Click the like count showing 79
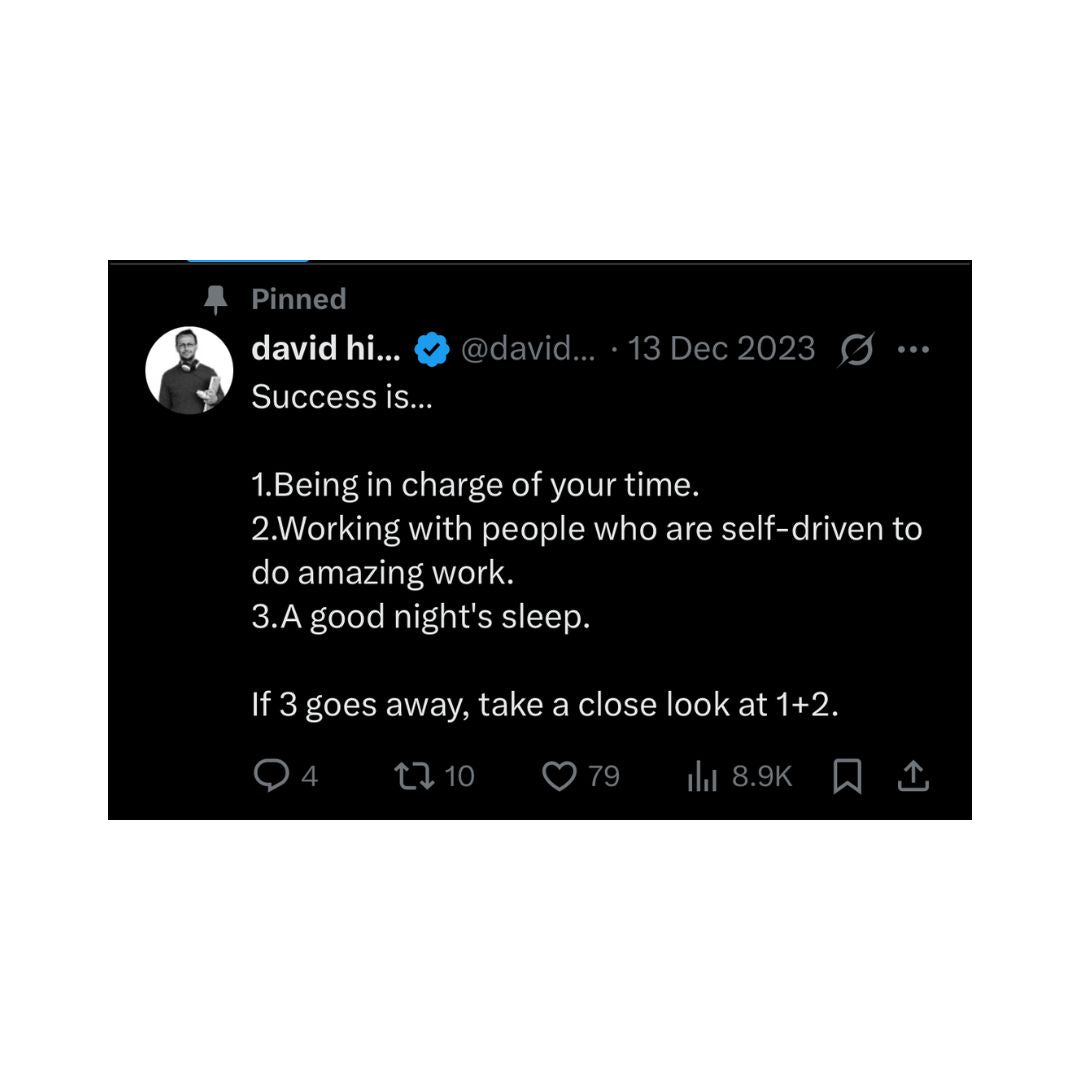This screenshot has width=1080, height=1080. click(604, 776)
